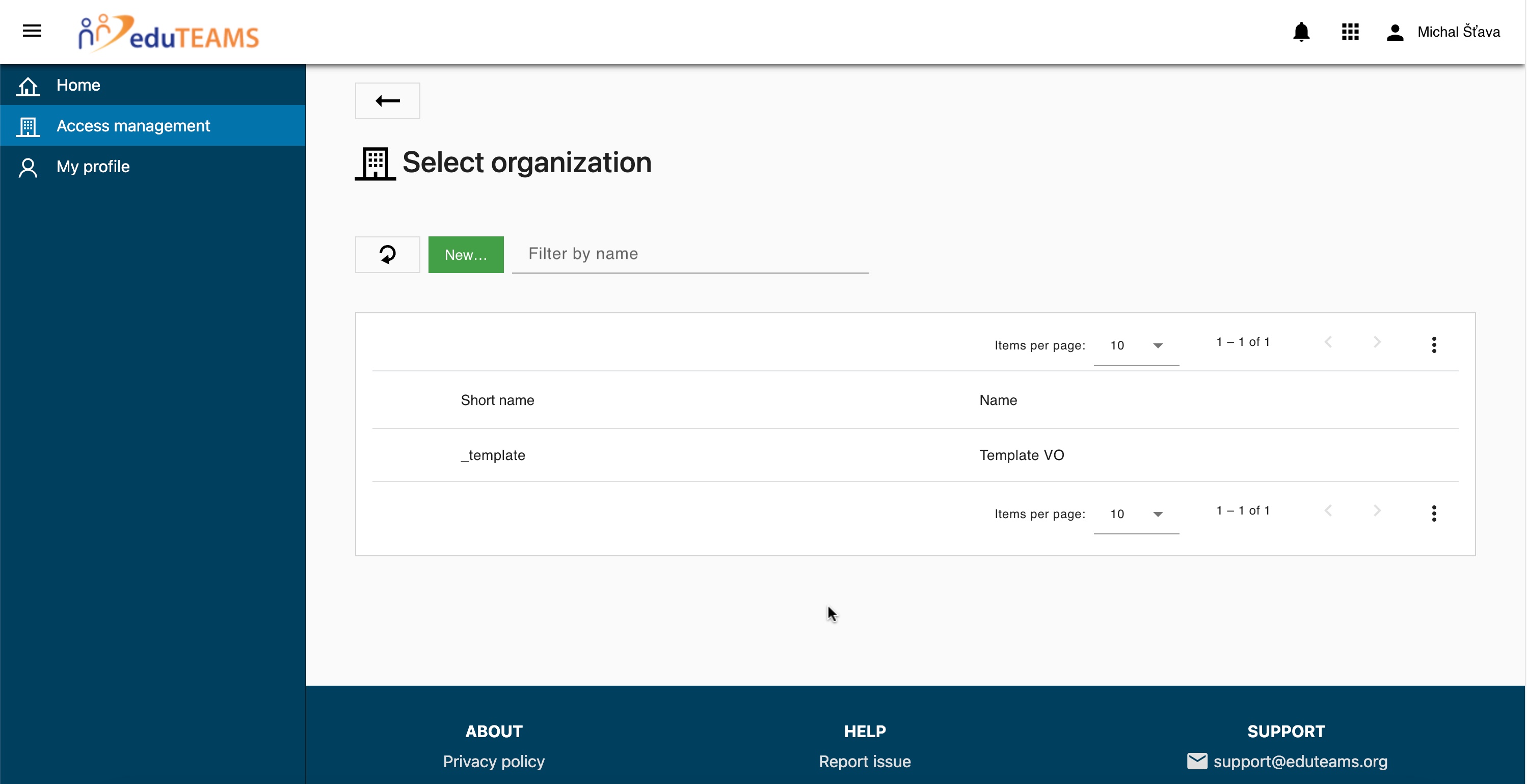Focus the Filter by name field
The width and height of the screenshot is (1527, 784).
click(x=690, y=254)
